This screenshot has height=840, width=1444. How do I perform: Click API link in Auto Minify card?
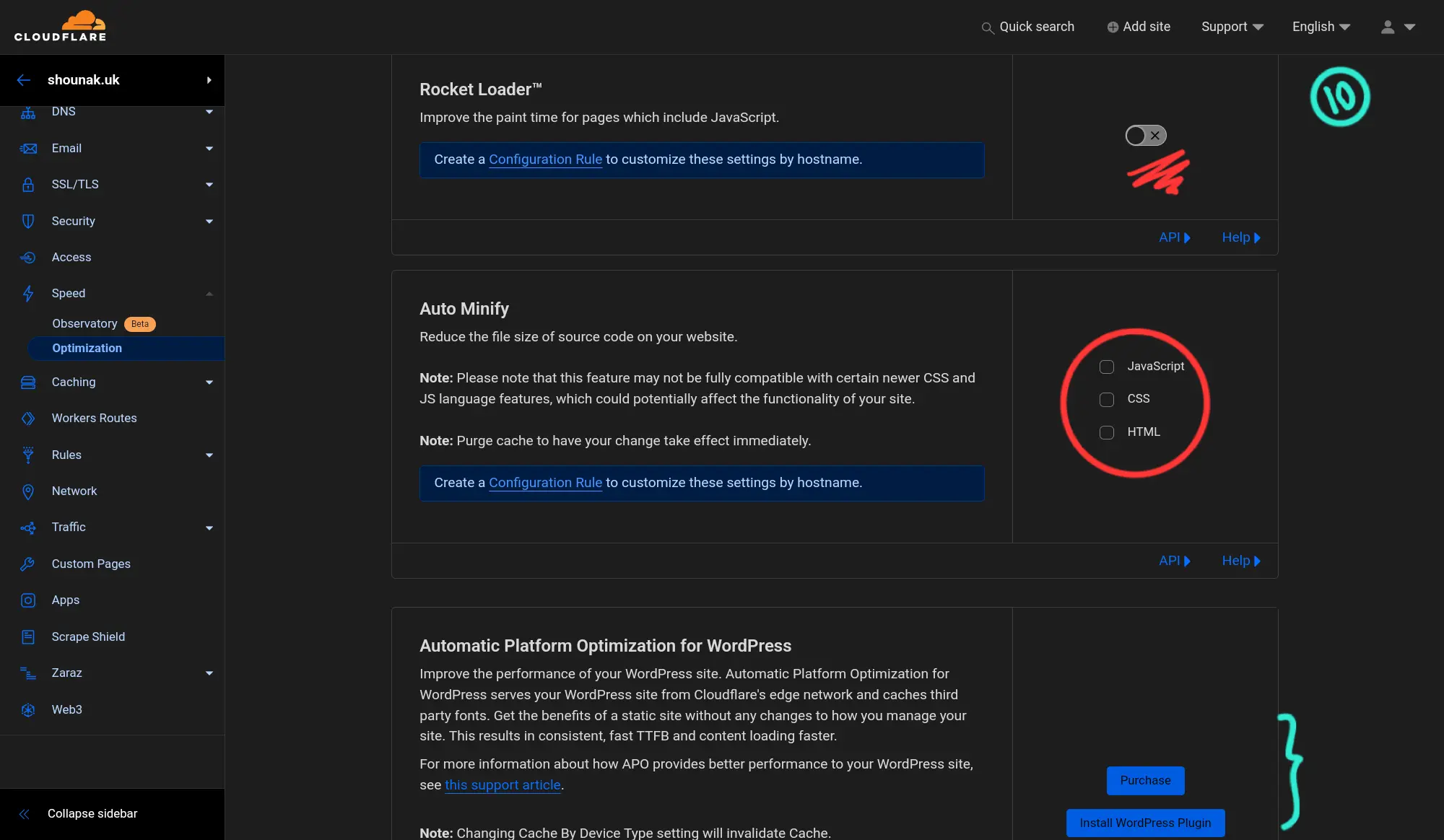click(1174, 561)
